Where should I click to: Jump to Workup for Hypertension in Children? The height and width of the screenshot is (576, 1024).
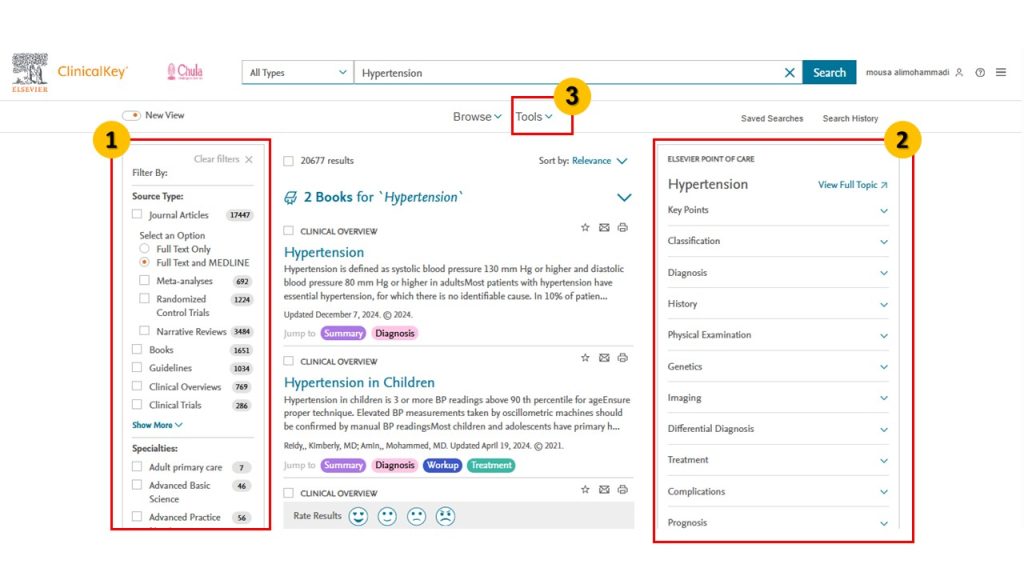tap(443, 465)
